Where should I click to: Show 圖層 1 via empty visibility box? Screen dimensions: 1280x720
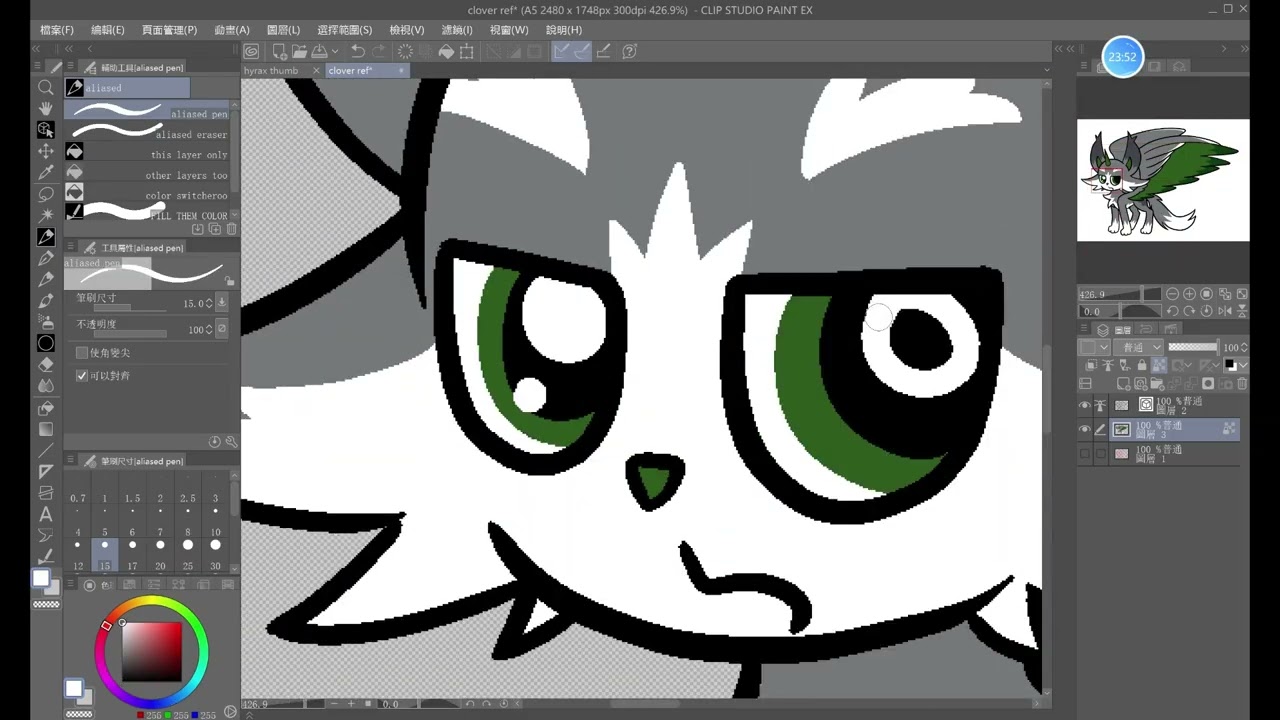coord(1085,453)
